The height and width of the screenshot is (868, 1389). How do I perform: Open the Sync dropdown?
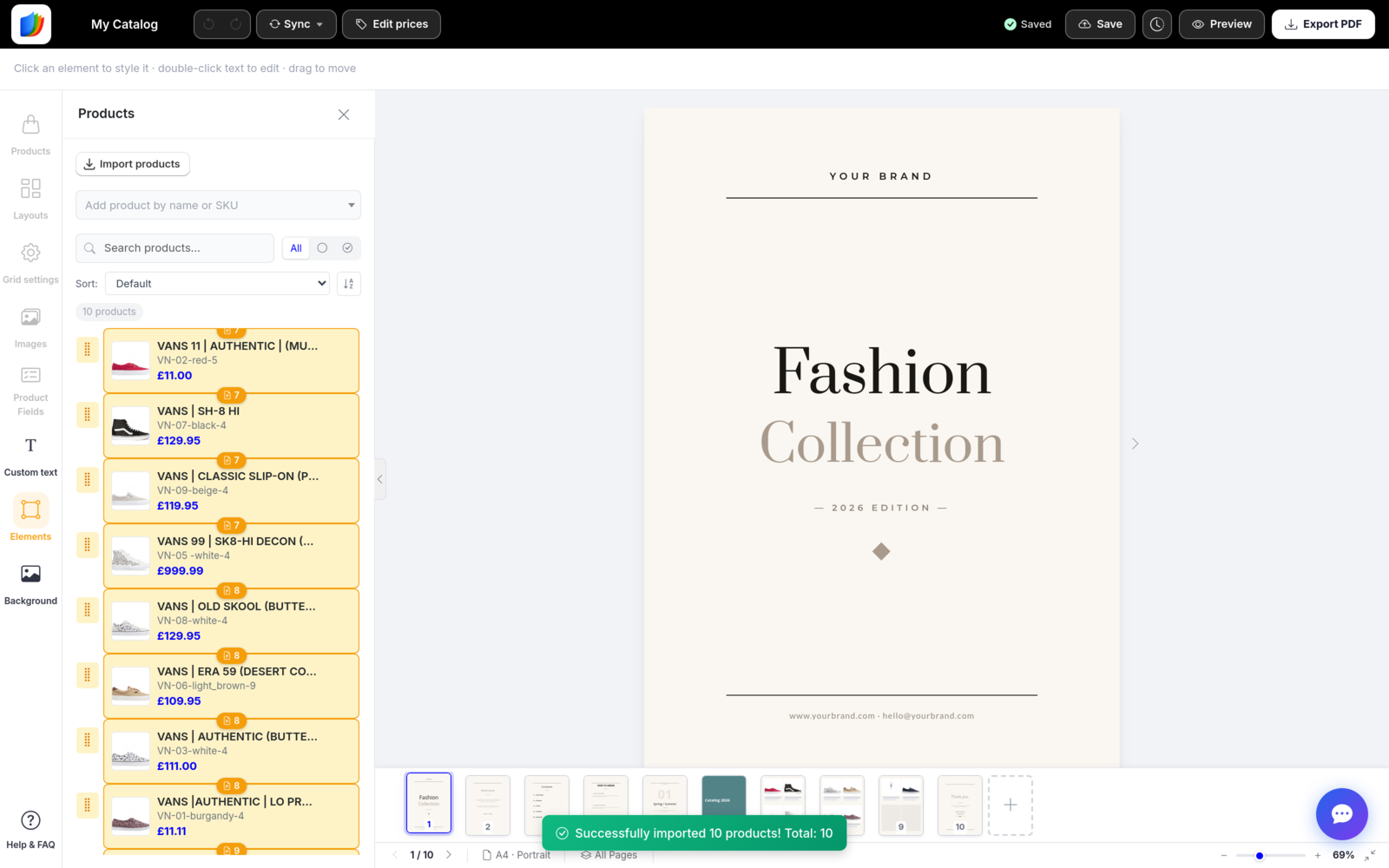pyautogui.click(x=296, y=24)
